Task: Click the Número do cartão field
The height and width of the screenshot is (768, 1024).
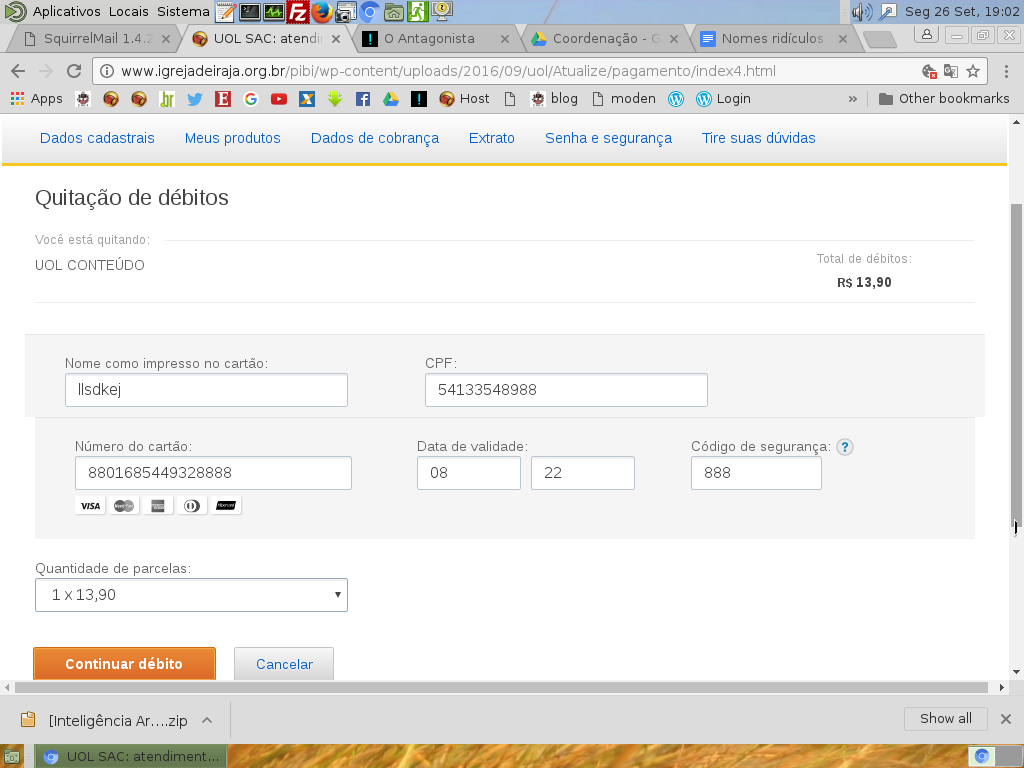Action: 214,473
